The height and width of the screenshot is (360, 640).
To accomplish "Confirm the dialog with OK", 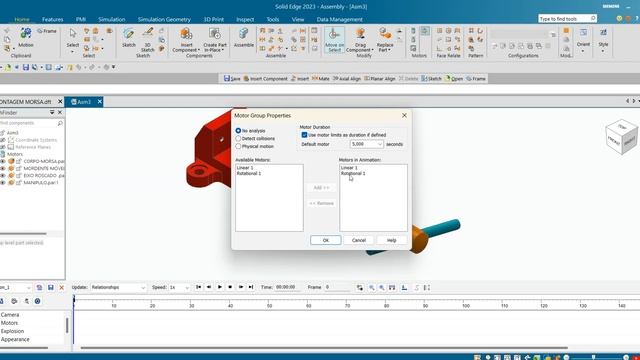I will click(326, 240).
